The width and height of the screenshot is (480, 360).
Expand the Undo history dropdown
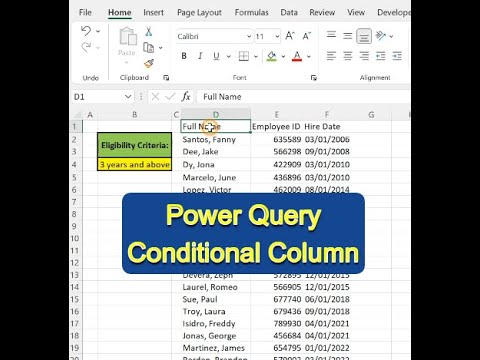98,31
